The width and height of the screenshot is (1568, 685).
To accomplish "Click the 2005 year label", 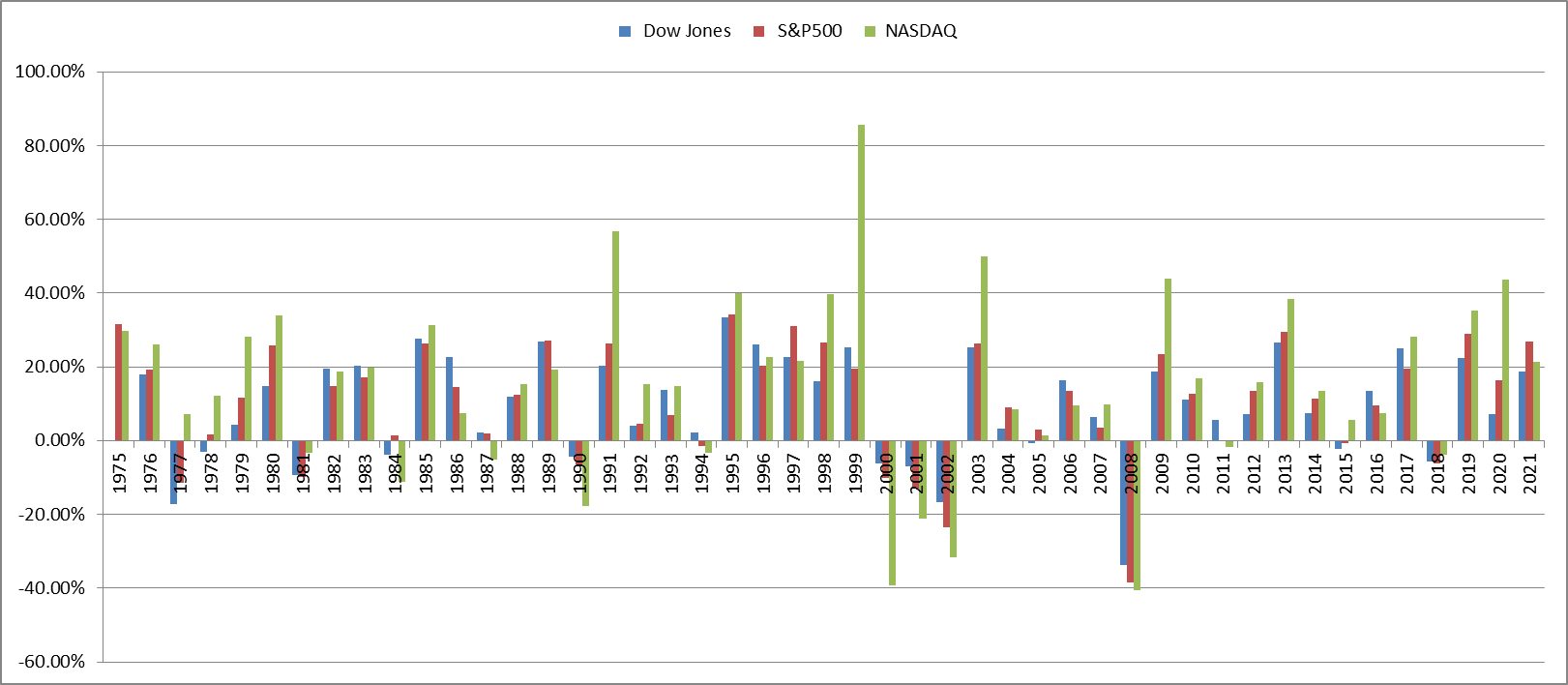I will (x=1039, y=471).
